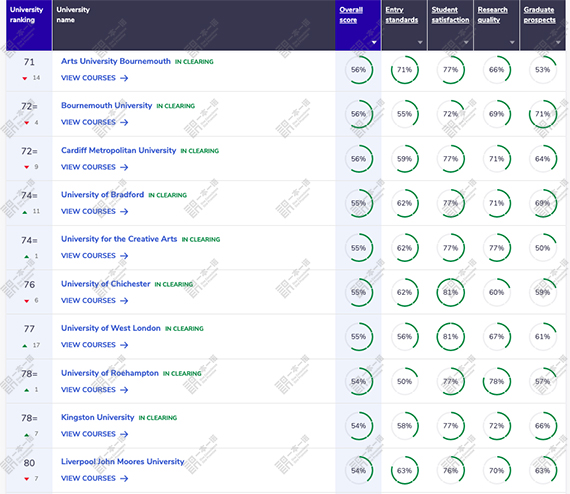Open University of Bradford page
Image resolution: width=570 pixels, height=494 pixels.
click(103, 194)
